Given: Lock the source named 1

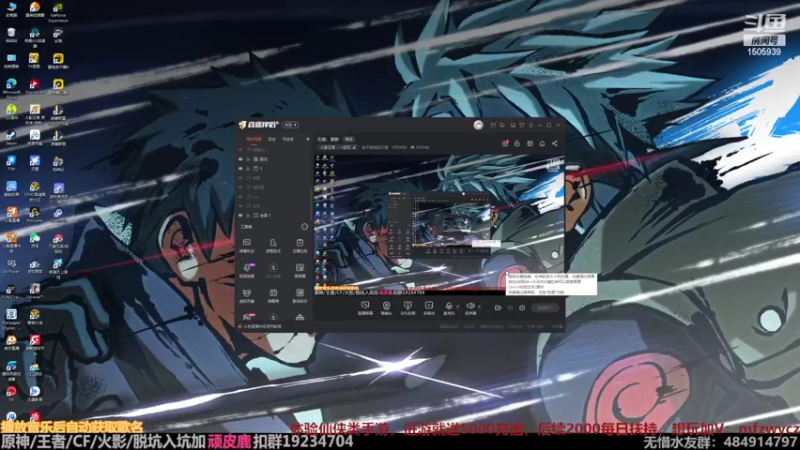Looking at the screenshot, I should 248,168.
